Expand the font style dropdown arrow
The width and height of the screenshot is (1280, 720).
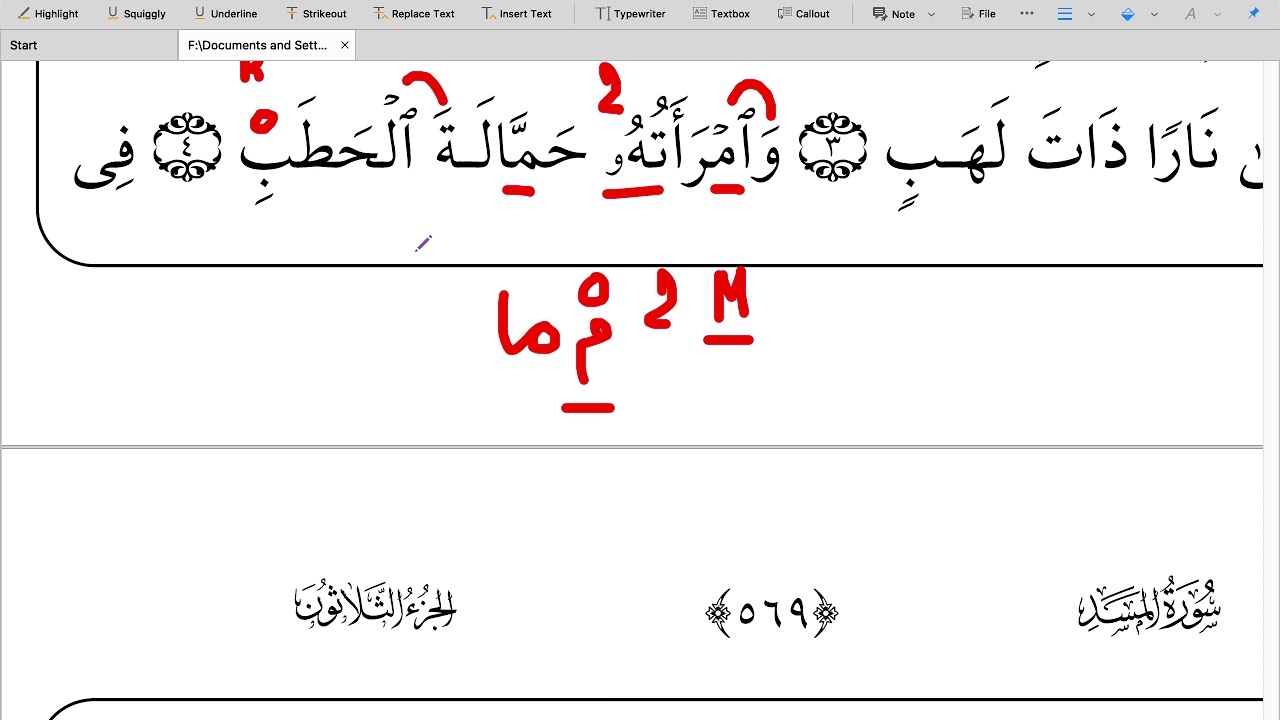click(1217, 14)
